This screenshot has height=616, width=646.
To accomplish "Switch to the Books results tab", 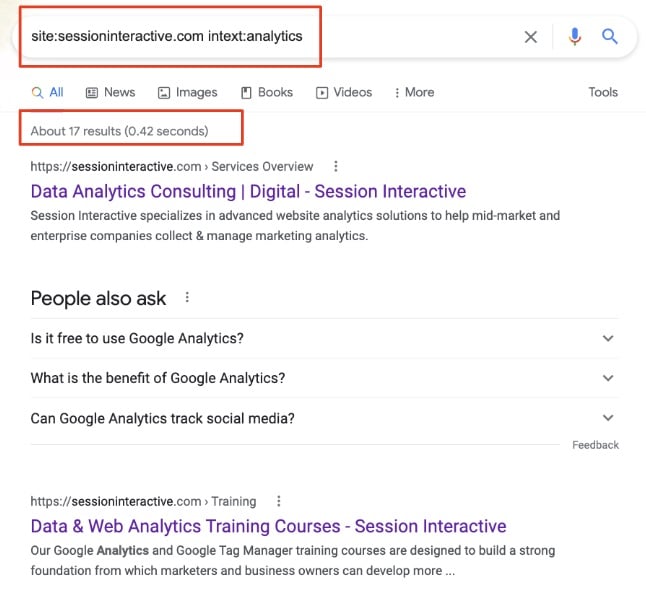I will [x=267, y=92].
